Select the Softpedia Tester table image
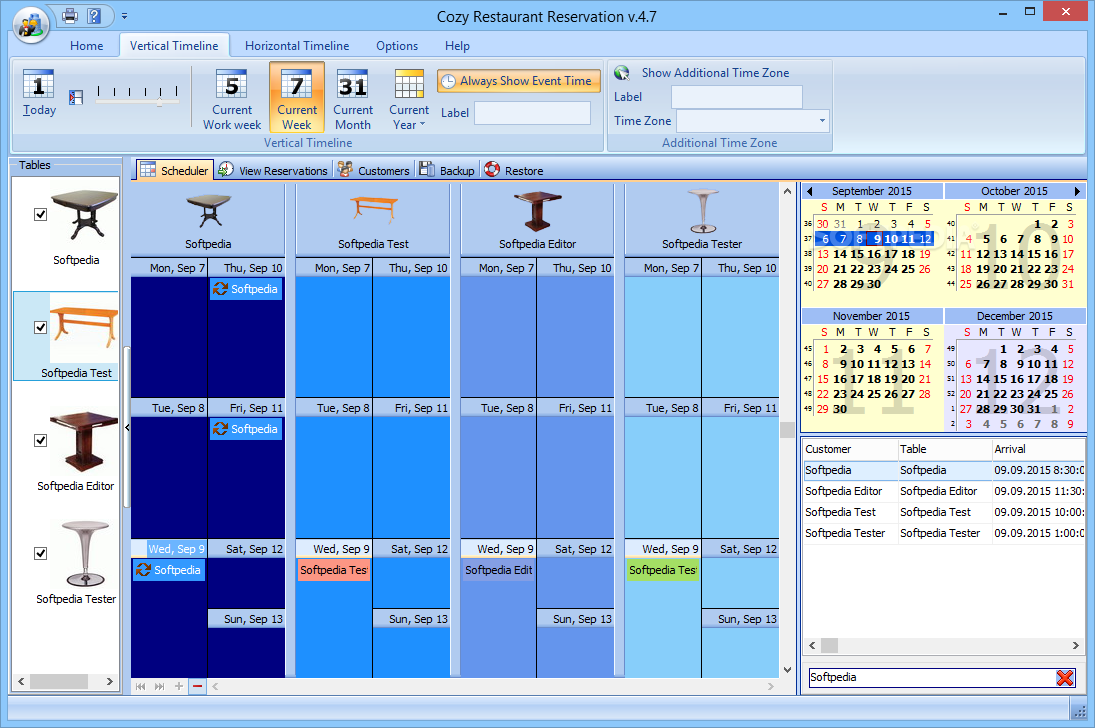 pos(85,553)
